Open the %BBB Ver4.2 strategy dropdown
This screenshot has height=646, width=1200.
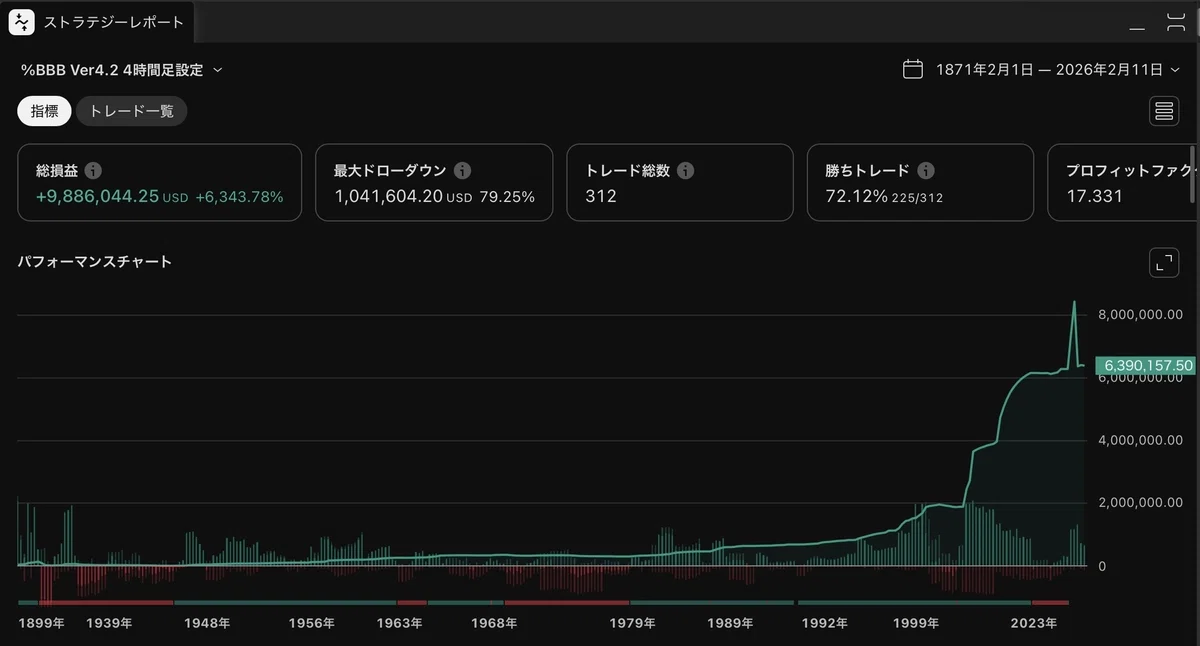coord(122,70)
